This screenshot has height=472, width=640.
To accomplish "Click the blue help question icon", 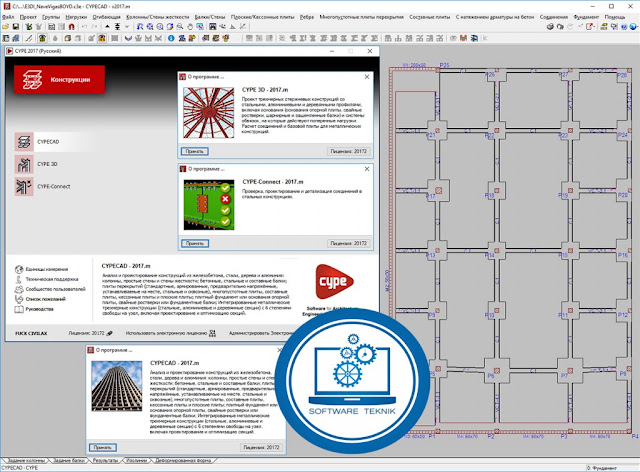I will tap(624, 27).
